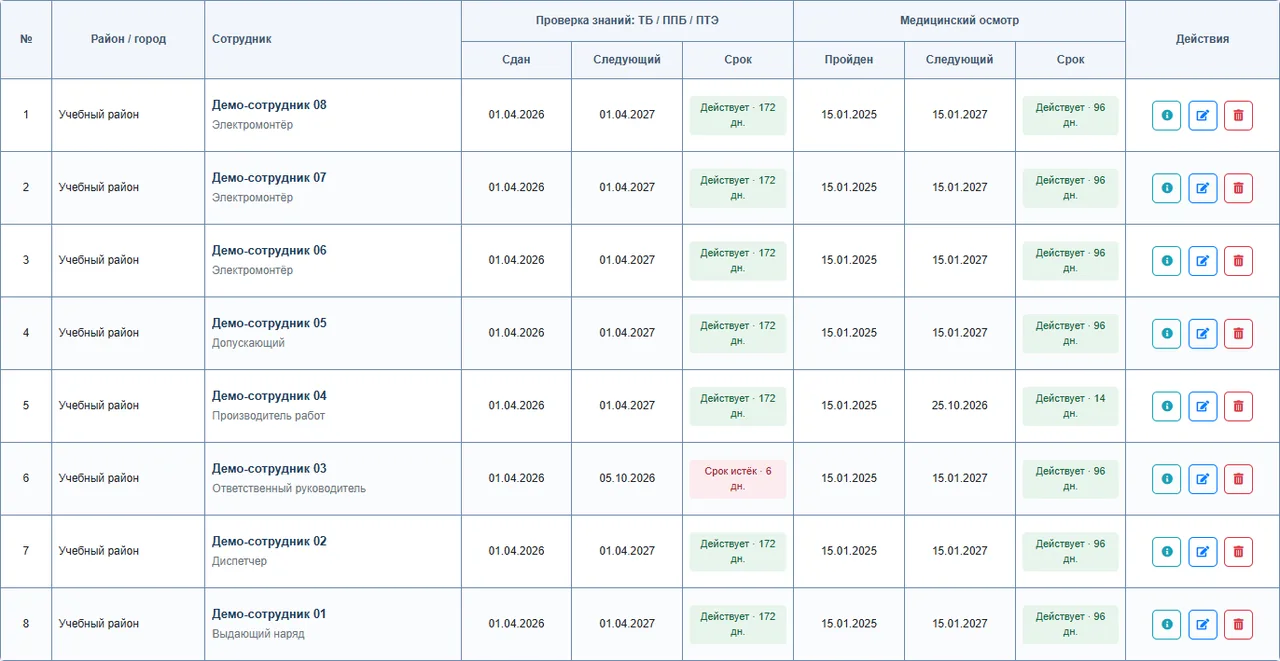Edit the Демо-сотрудник 07 entry
This screenshot has height=661, width=1280.
pyautogui.click(x=1202, y=188)
